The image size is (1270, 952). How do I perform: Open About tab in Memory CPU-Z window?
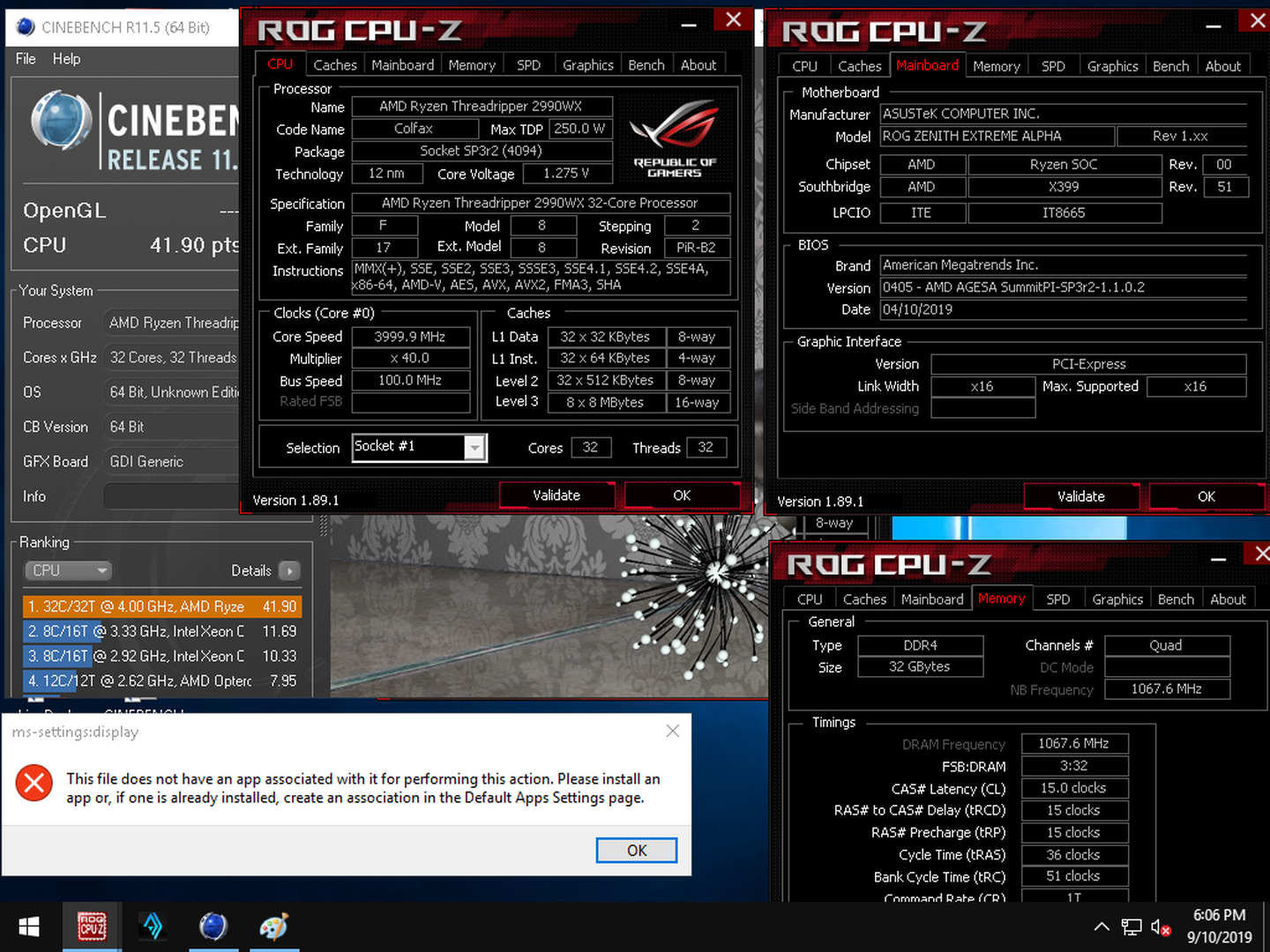(1228, 599)
